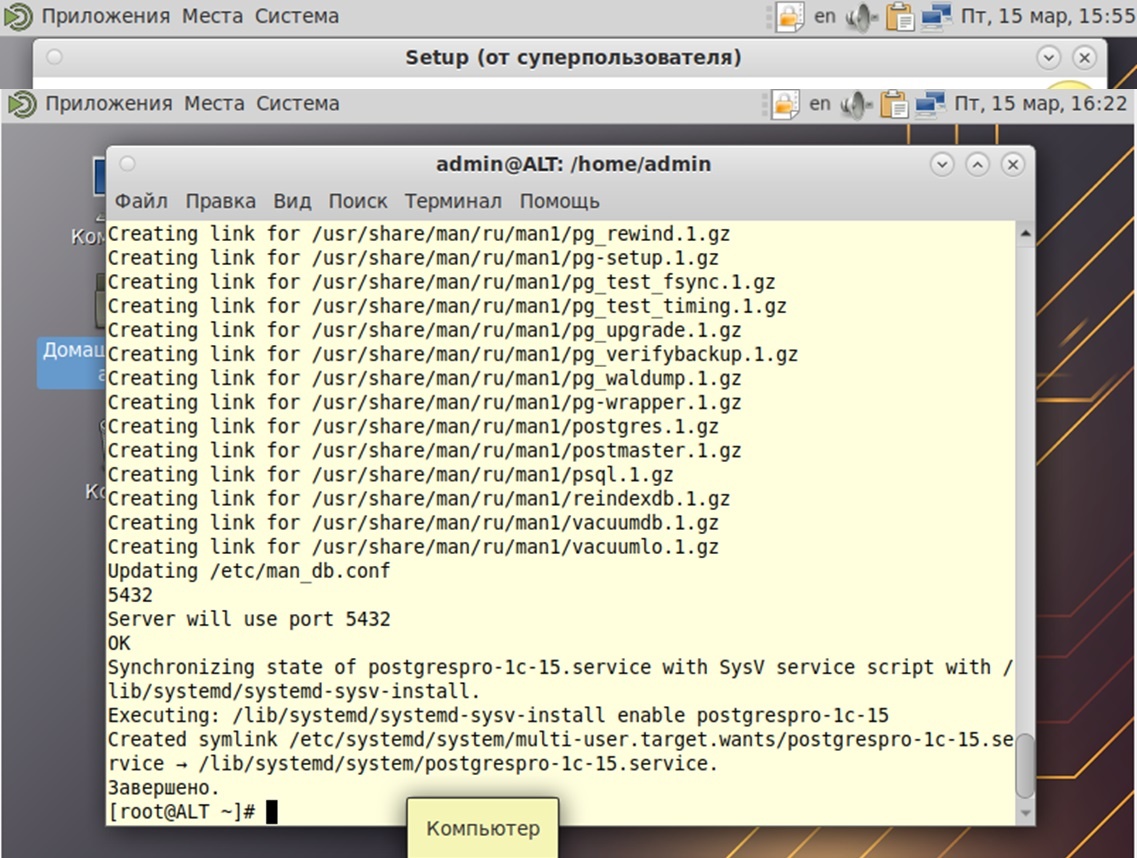Viewport: 1137px width, 858px height.
Task: Open Приложения menu in the 16:22 panel
Action: pos(109,104)
